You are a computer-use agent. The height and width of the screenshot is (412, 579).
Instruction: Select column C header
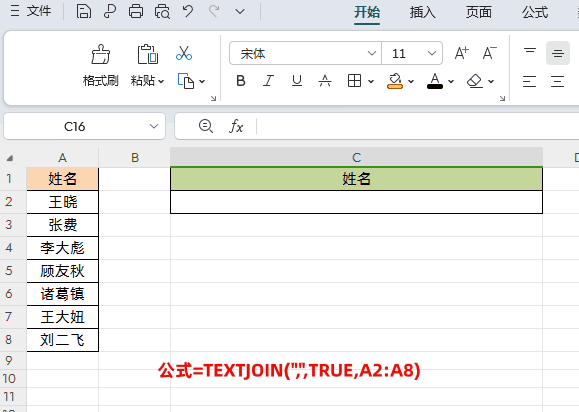(x=356, y=158)
